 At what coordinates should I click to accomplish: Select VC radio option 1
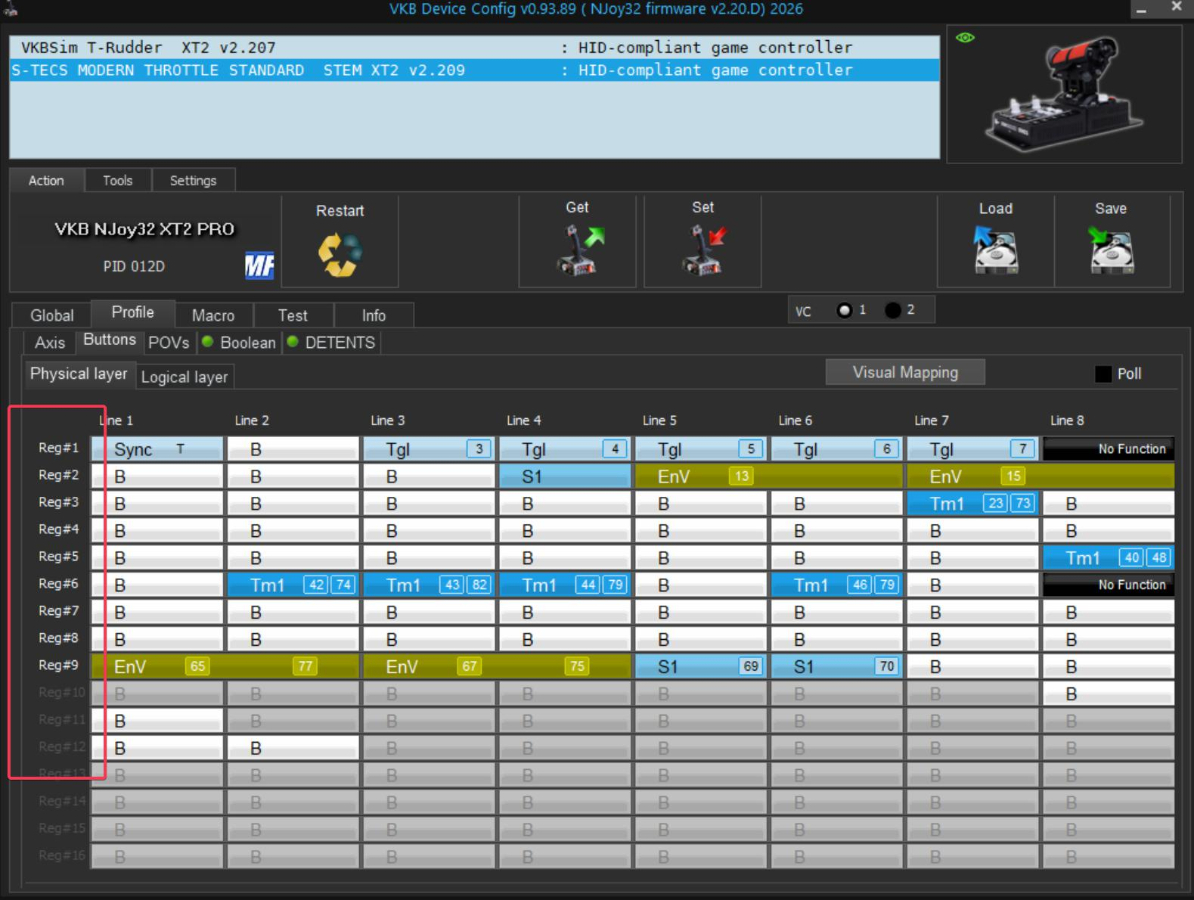pyautogui.click(x=844, y=311)
